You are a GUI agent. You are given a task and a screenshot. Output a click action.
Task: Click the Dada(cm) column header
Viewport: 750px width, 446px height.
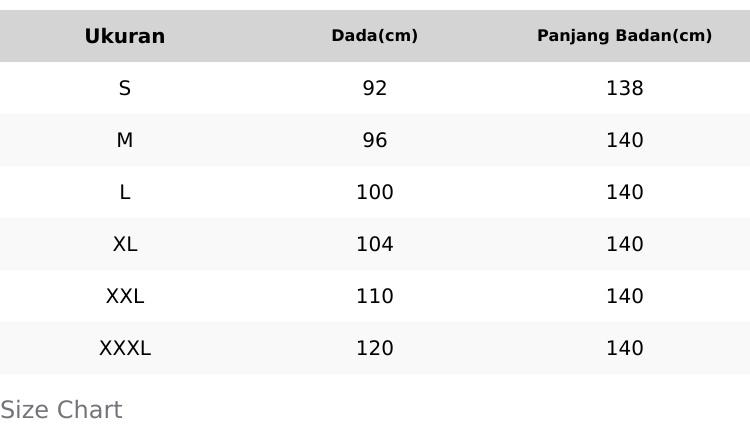[375, 36]
